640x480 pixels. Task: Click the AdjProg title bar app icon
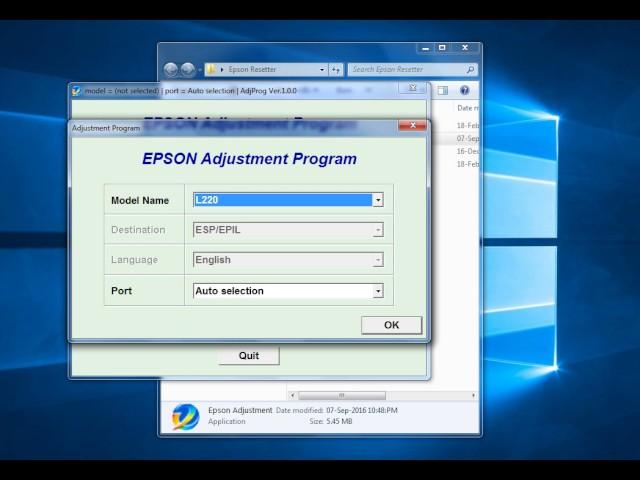click(76, 91)
